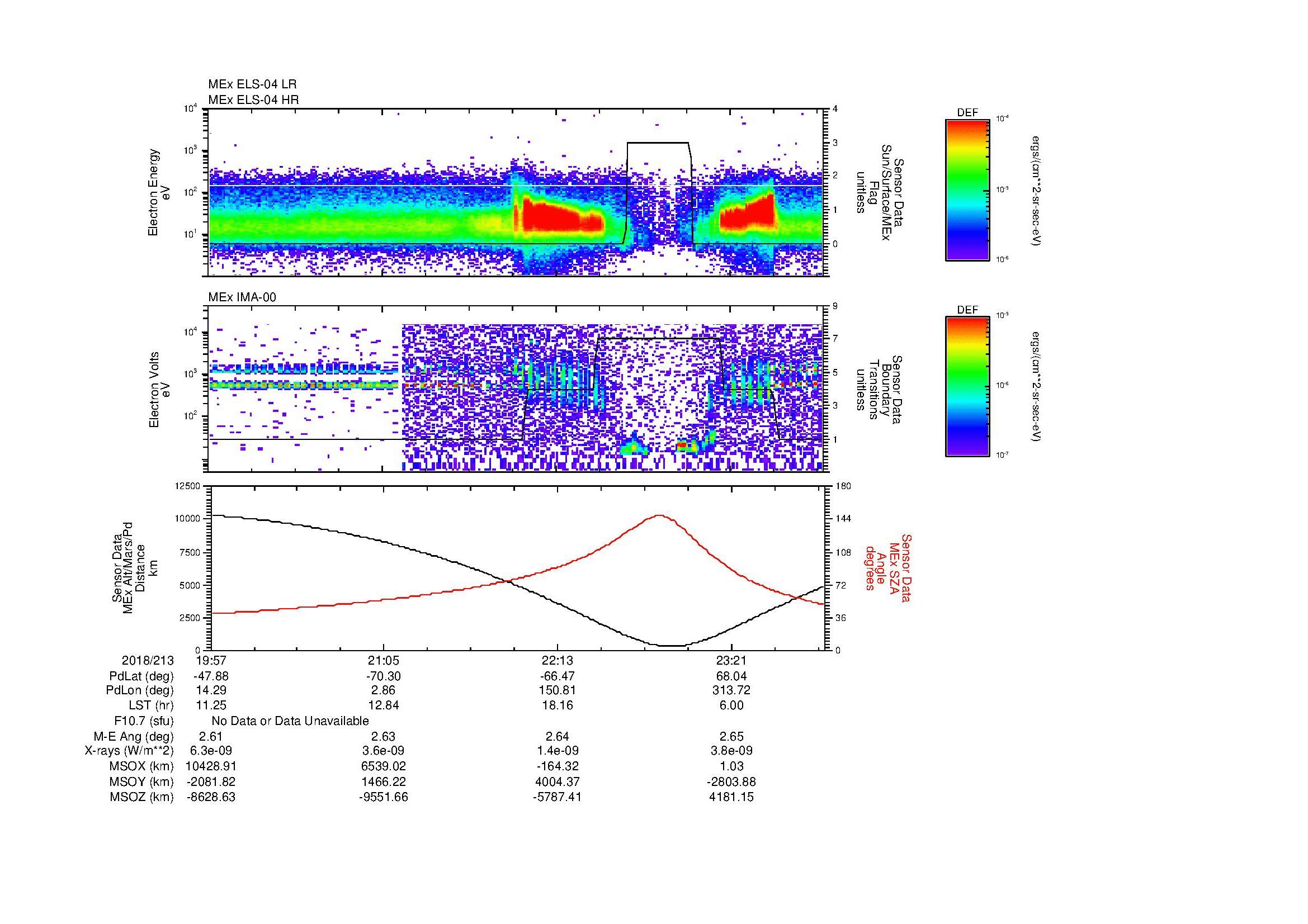Screen dimensions: 1308x924
Task: Click the 'MSOX (km)' row label
Action: point(141,766)
